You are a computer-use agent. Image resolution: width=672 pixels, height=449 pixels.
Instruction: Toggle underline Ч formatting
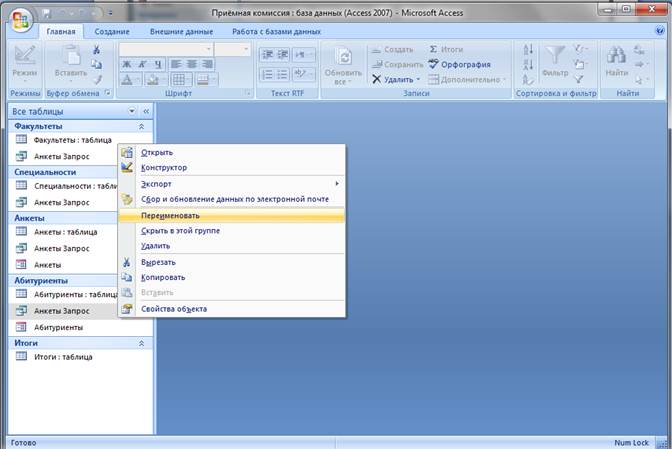click(x=158, y=64)
